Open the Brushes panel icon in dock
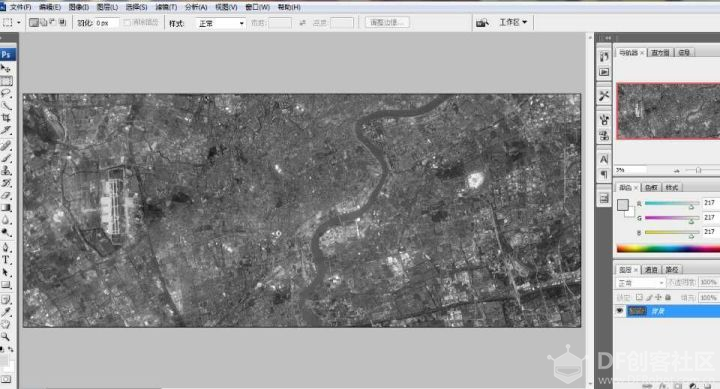This screenshot has height=389, width=720. click(x=604, y=119)
